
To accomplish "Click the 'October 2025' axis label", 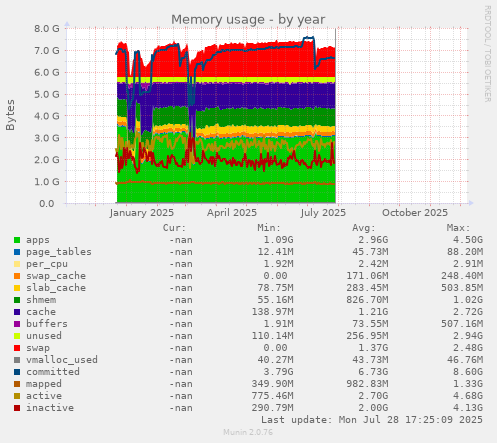I will point(415,213).
